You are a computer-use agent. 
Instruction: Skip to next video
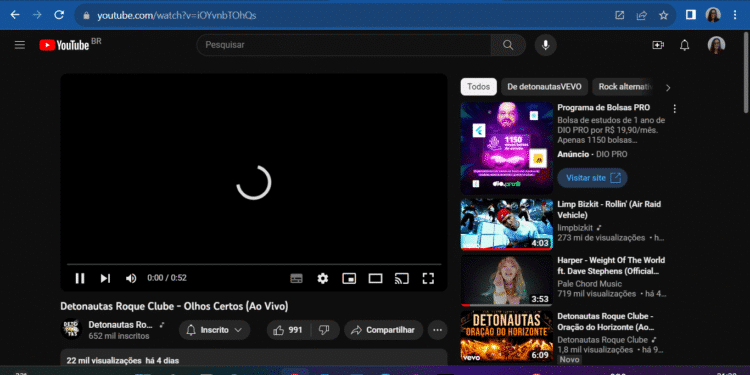click(105, 278)
